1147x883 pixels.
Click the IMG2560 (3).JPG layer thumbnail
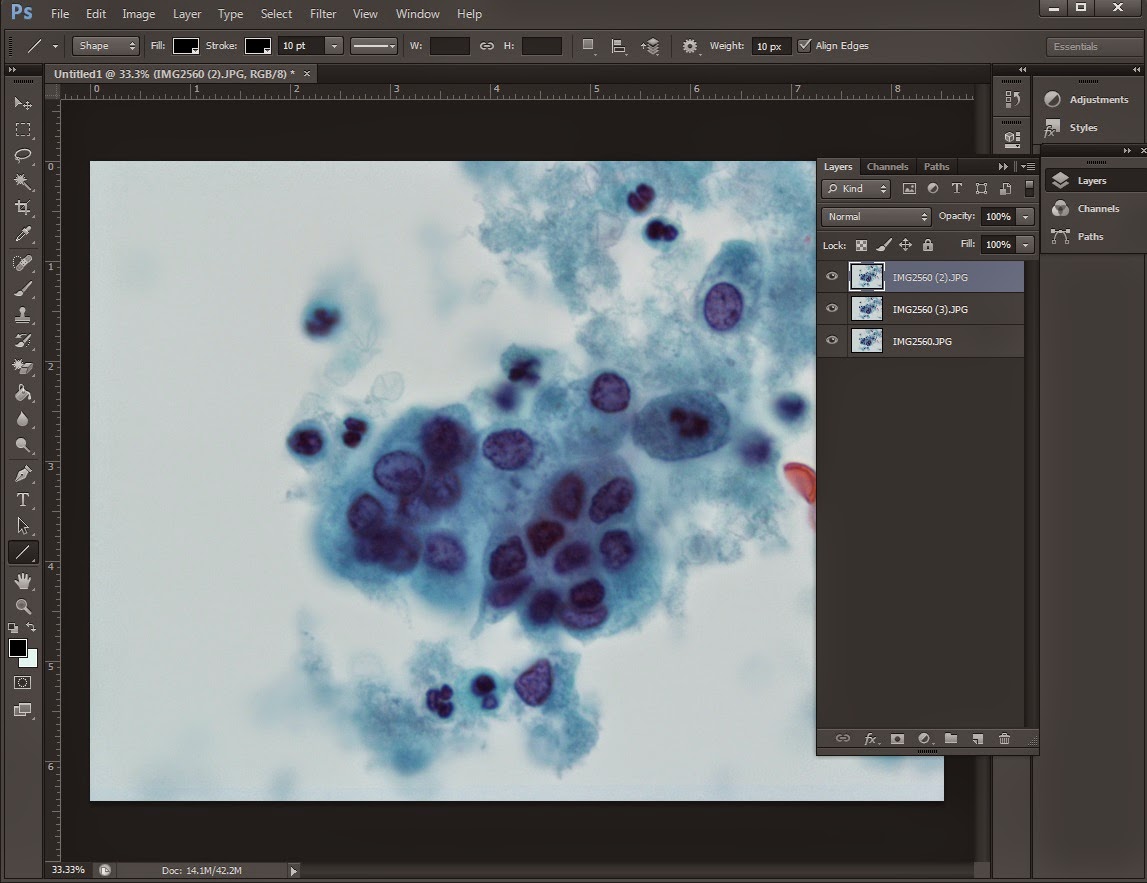867,309
